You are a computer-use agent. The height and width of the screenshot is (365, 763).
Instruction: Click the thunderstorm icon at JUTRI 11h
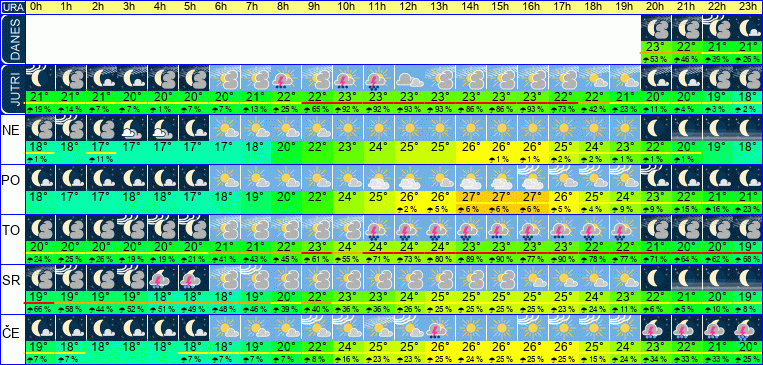pyautogui.click(x=379, y=78)
